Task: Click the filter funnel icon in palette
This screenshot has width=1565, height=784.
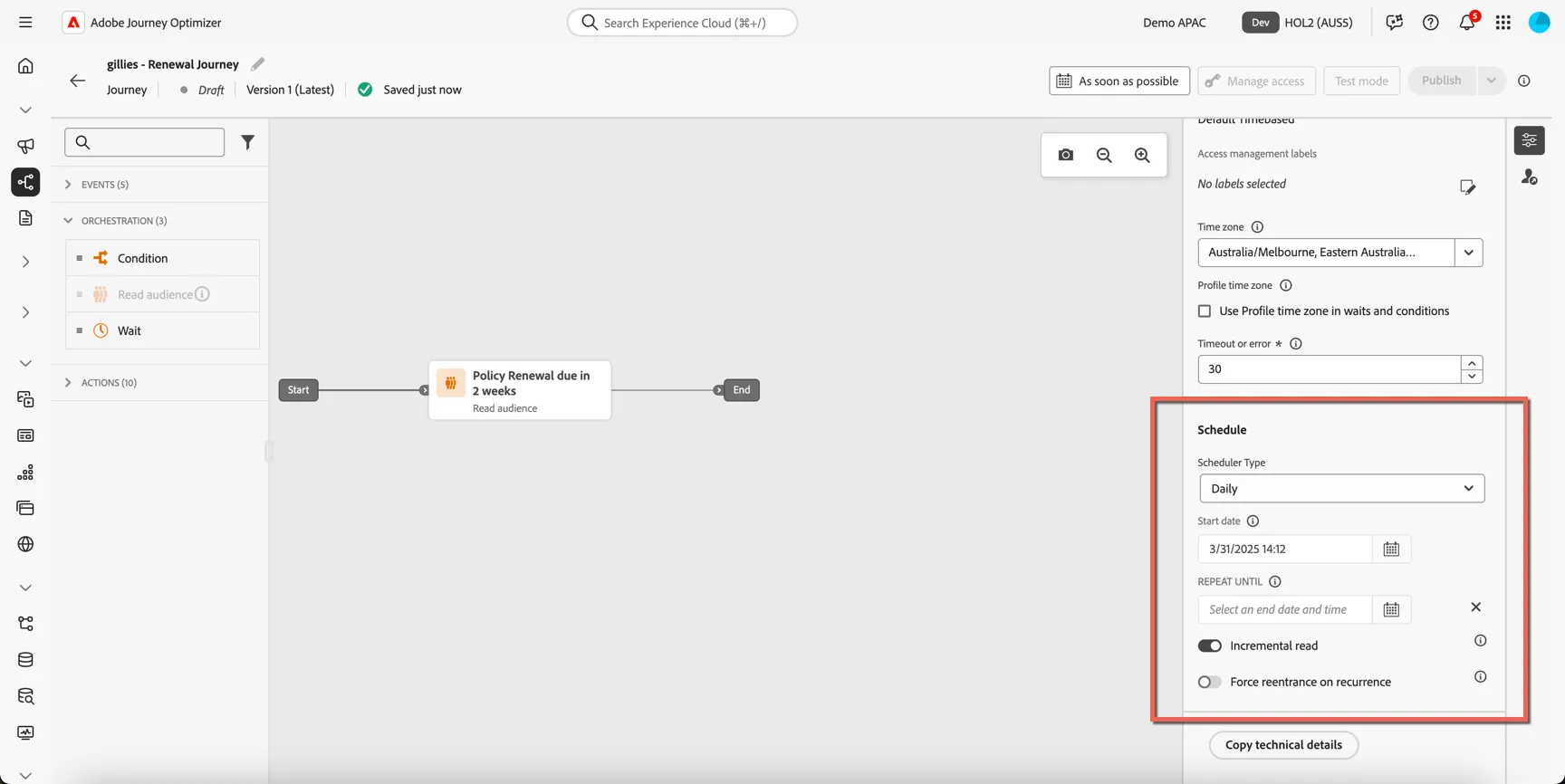Action: point(247,142)
